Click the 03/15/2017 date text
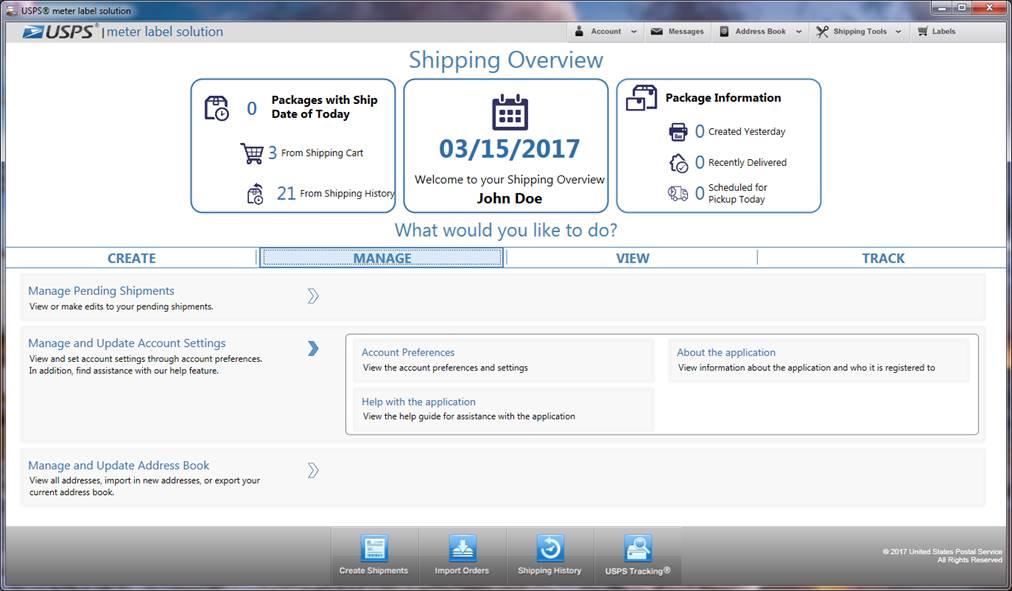The width and height of the screenshot is (1012, 591). tap(510, 149)
